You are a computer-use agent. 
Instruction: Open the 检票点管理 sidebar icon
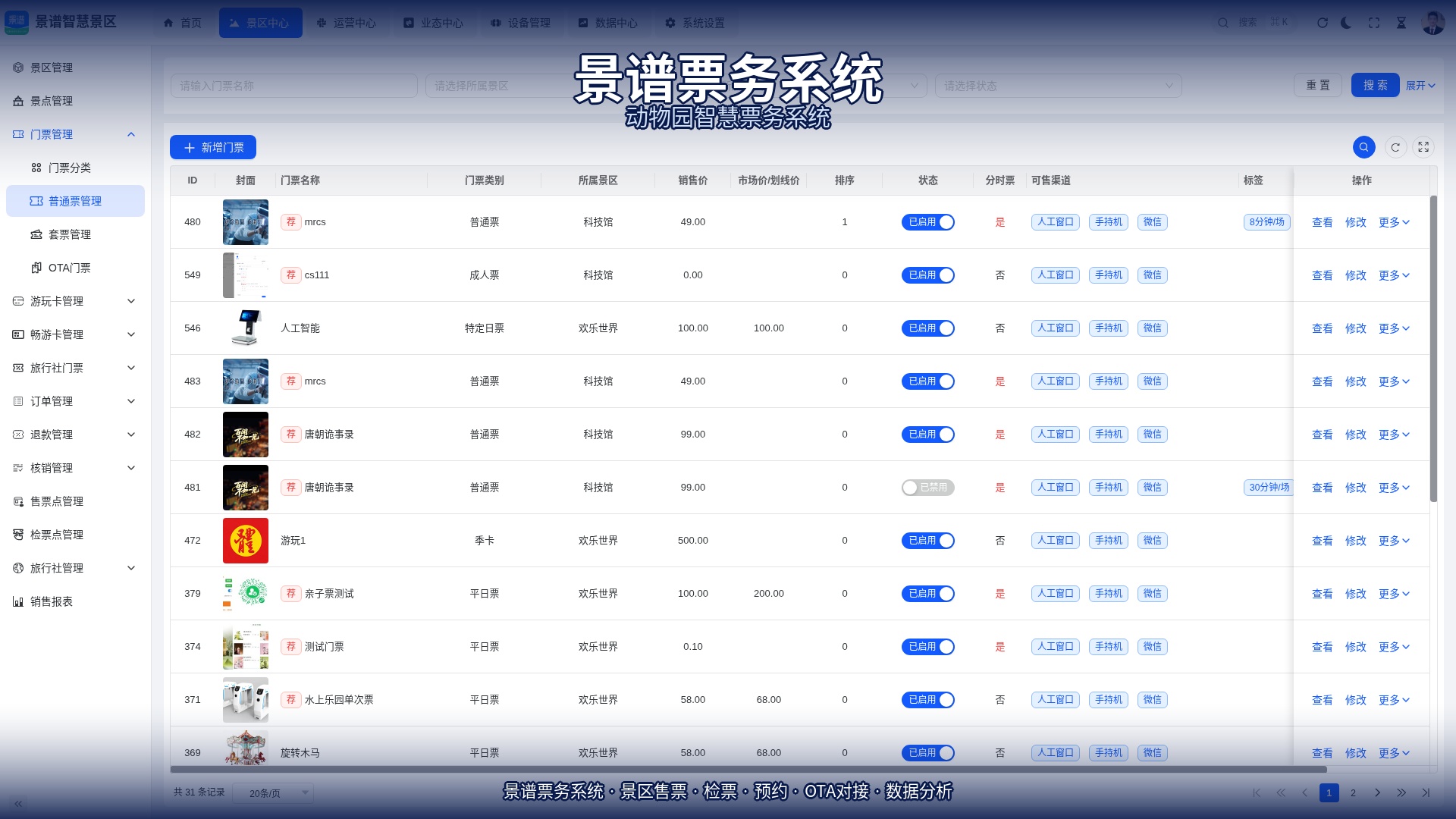point(18,535)
